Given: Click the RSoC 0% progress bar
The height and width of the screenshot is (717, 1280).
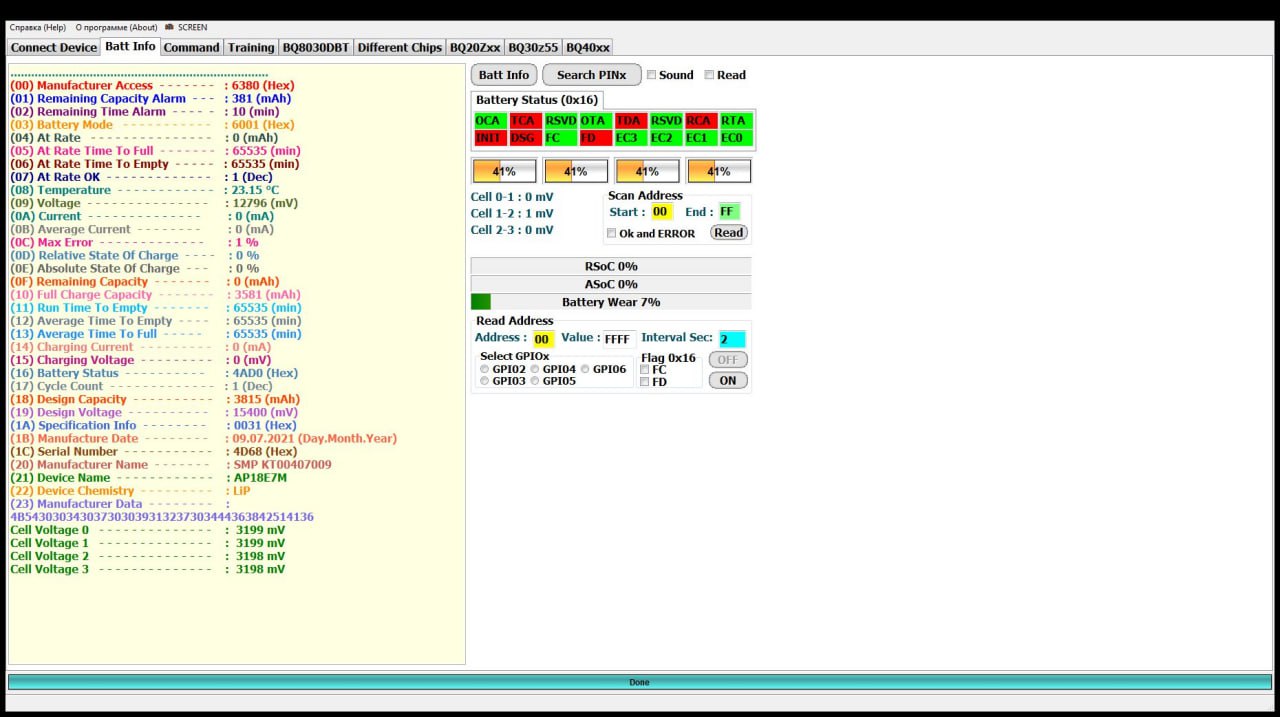Looking at the screenshot, I should 611,266.
